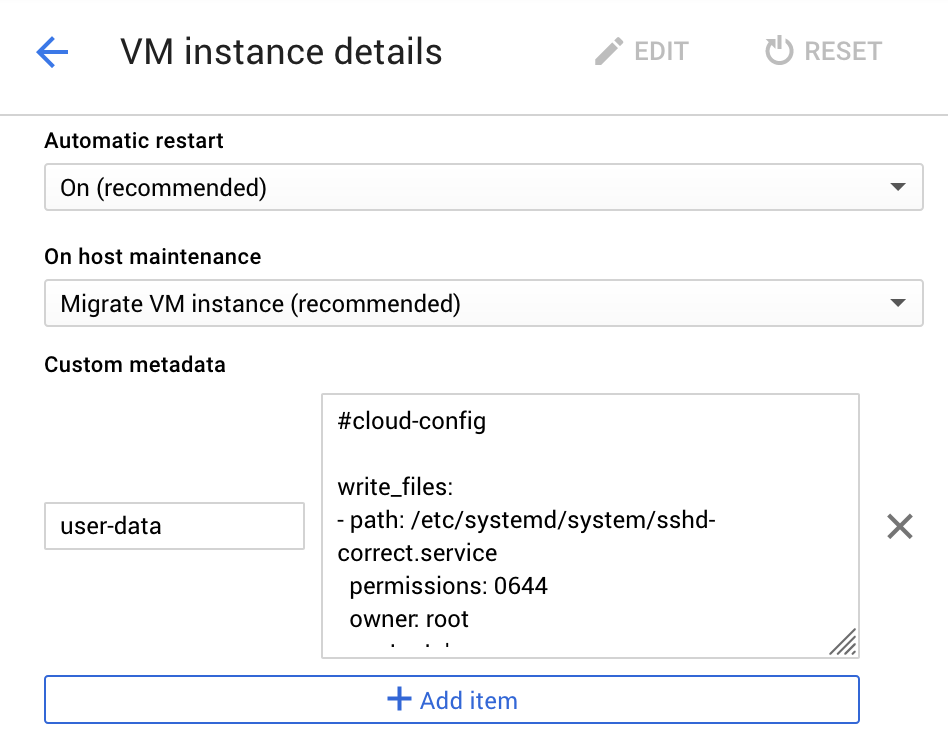
Task: Select the Custom metadata heading
Action: (133, 365)
